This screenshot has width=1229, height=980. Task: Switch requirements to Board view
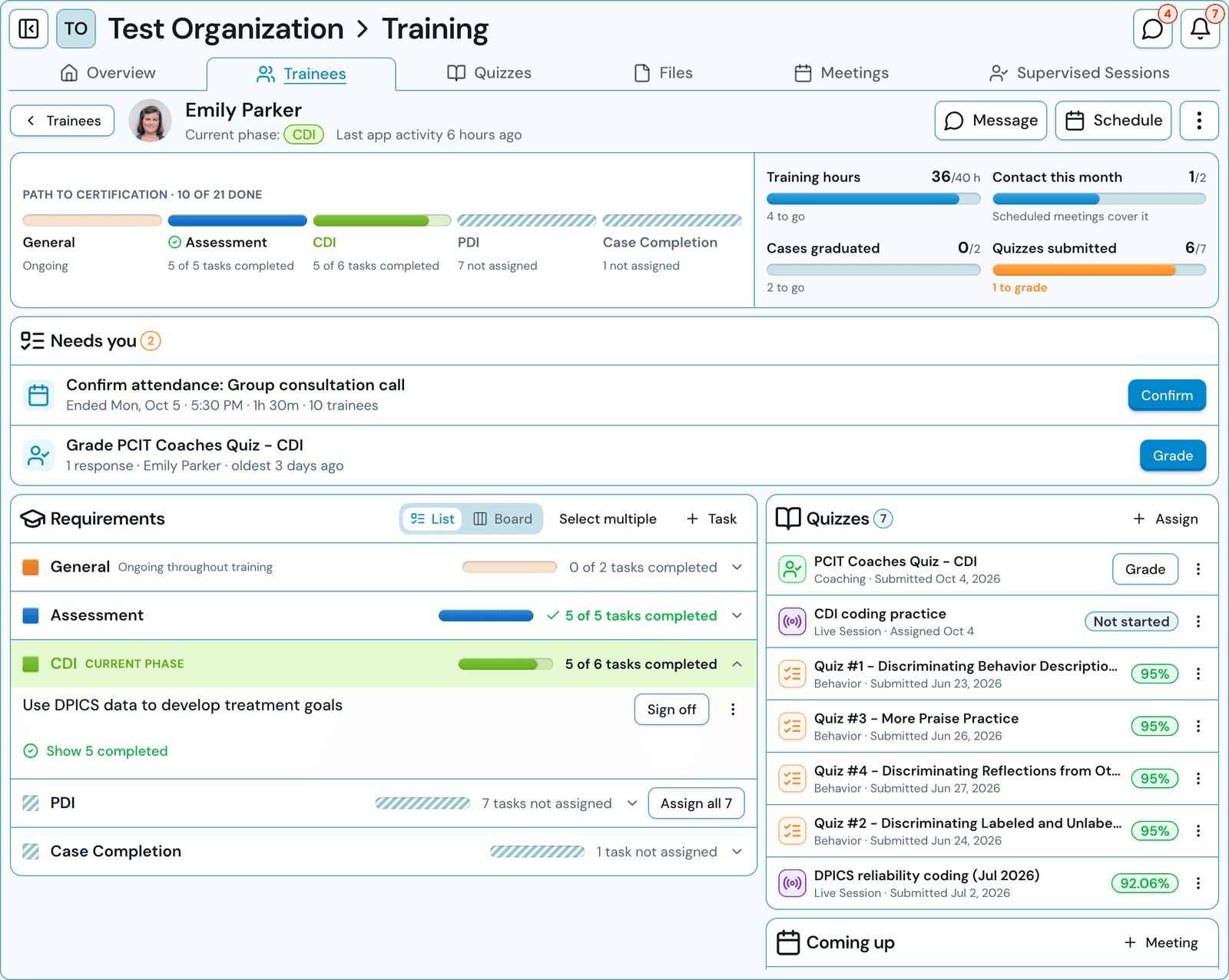[x=503, y=519]
